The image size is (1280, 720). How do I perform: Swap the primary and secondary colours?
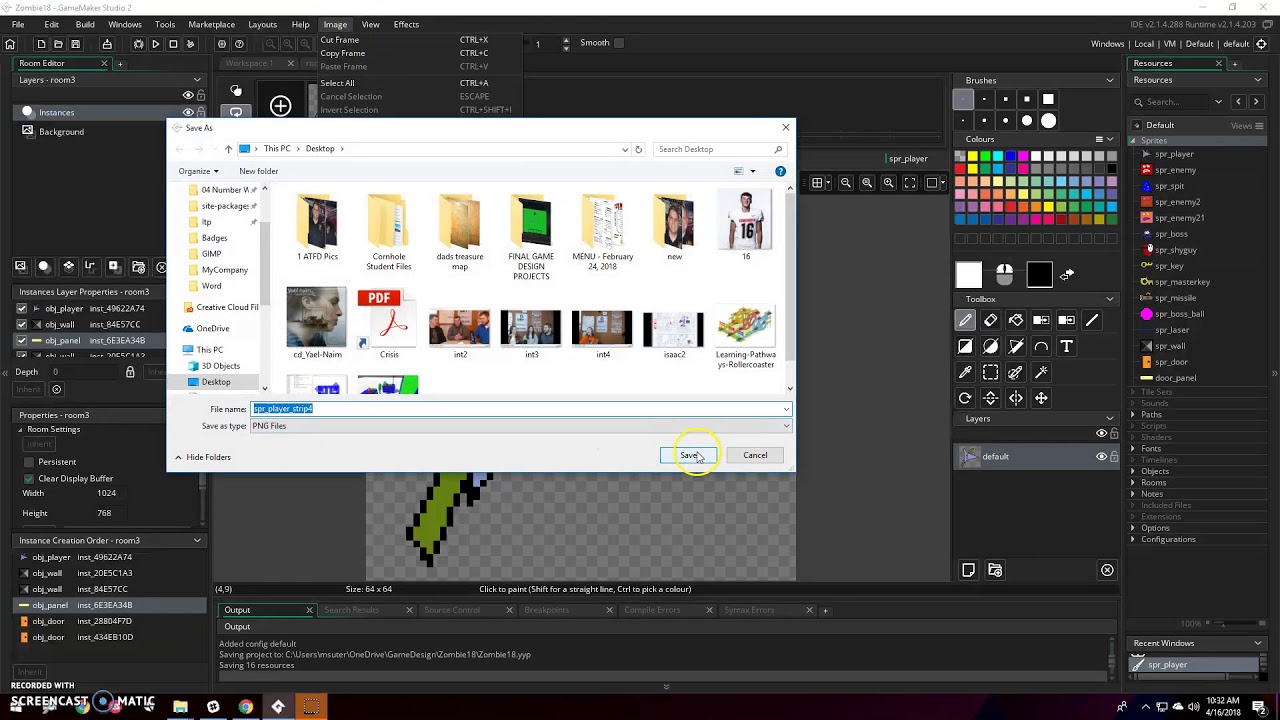(x=1067, y=274)
